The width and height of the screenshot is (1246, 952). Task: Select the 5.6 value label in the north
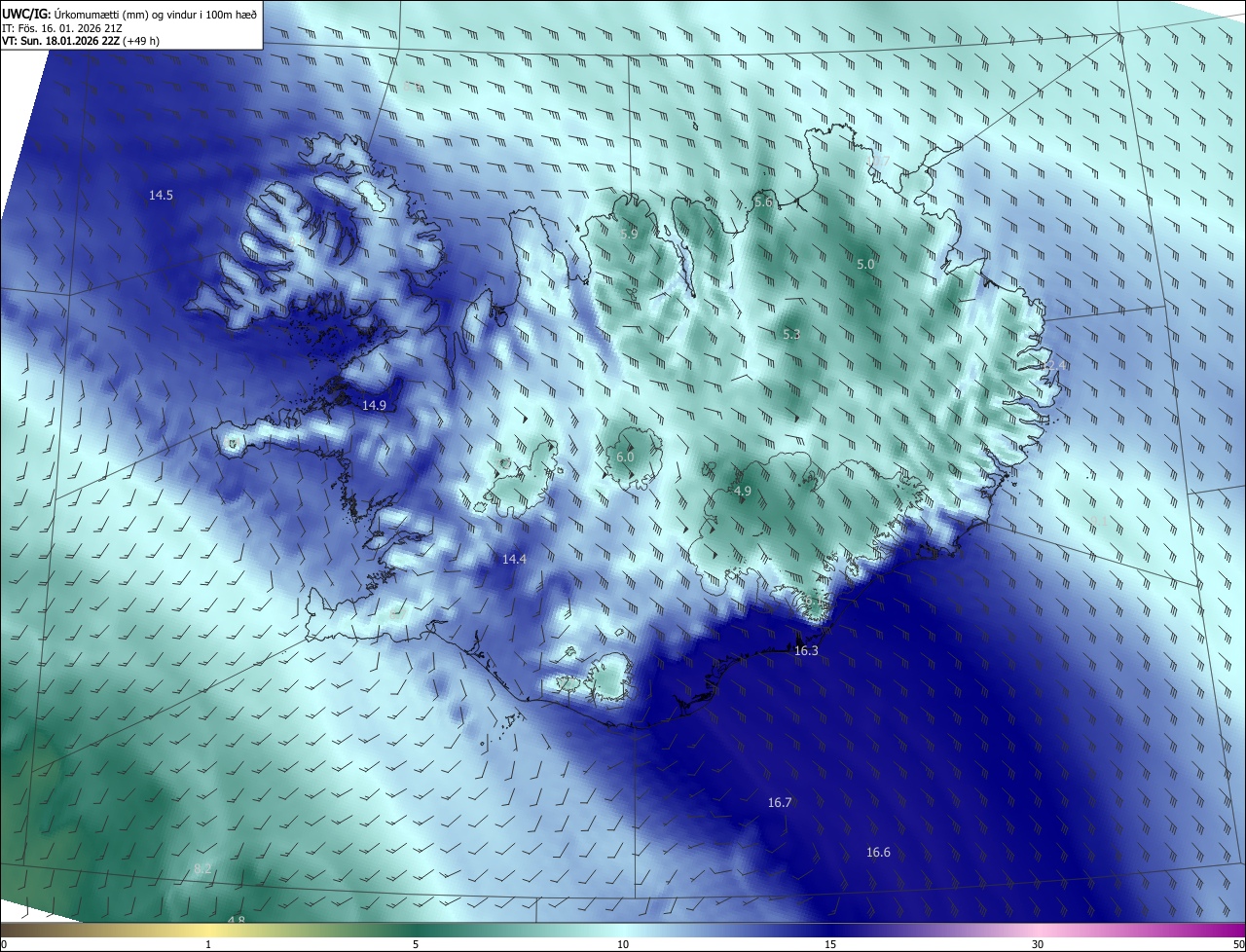[763, 202]
